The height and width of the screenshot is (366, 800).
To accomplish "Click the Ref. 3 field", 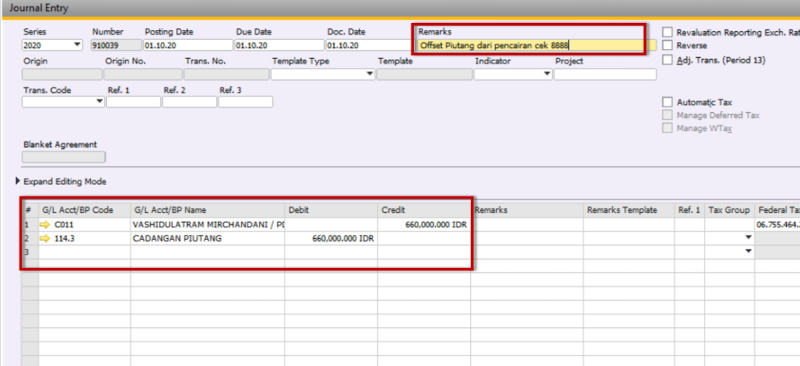I will pos(245,102).
